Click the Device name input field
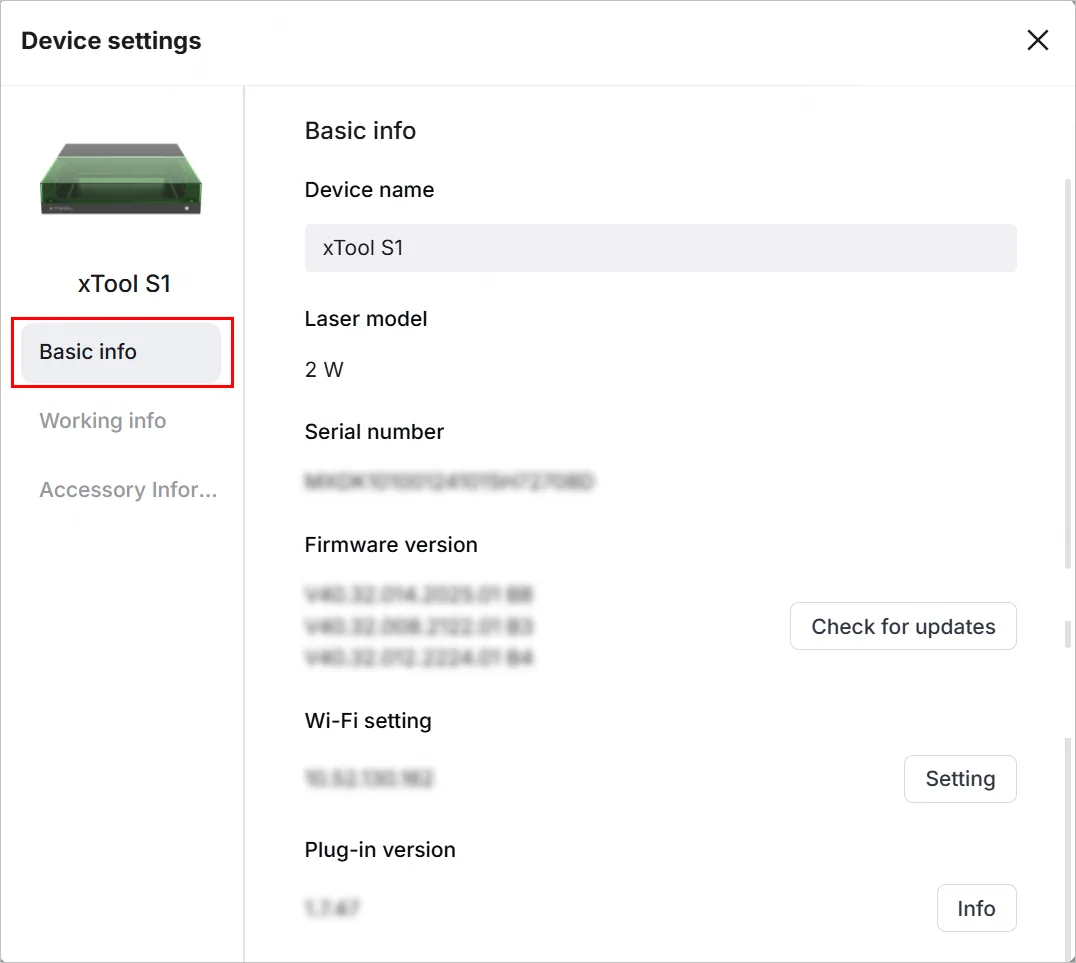Viewport: 1076px width, 963px height. pos(660,248)
